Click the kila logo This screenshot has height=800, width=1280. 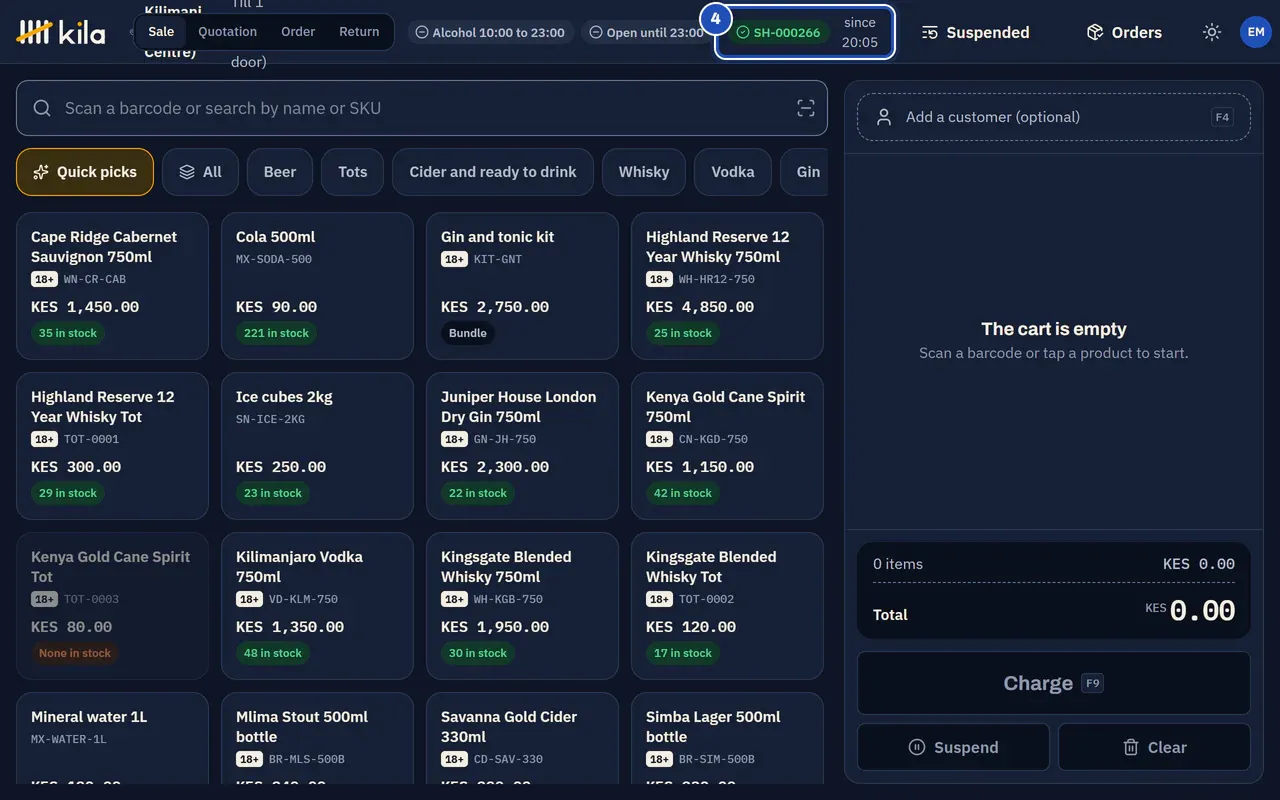coord(61,32)
